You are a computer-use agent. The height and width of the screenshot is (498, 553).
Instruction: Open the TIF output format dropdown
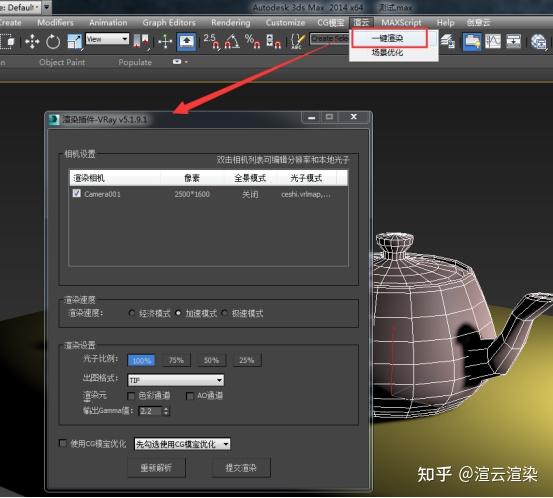176,380
